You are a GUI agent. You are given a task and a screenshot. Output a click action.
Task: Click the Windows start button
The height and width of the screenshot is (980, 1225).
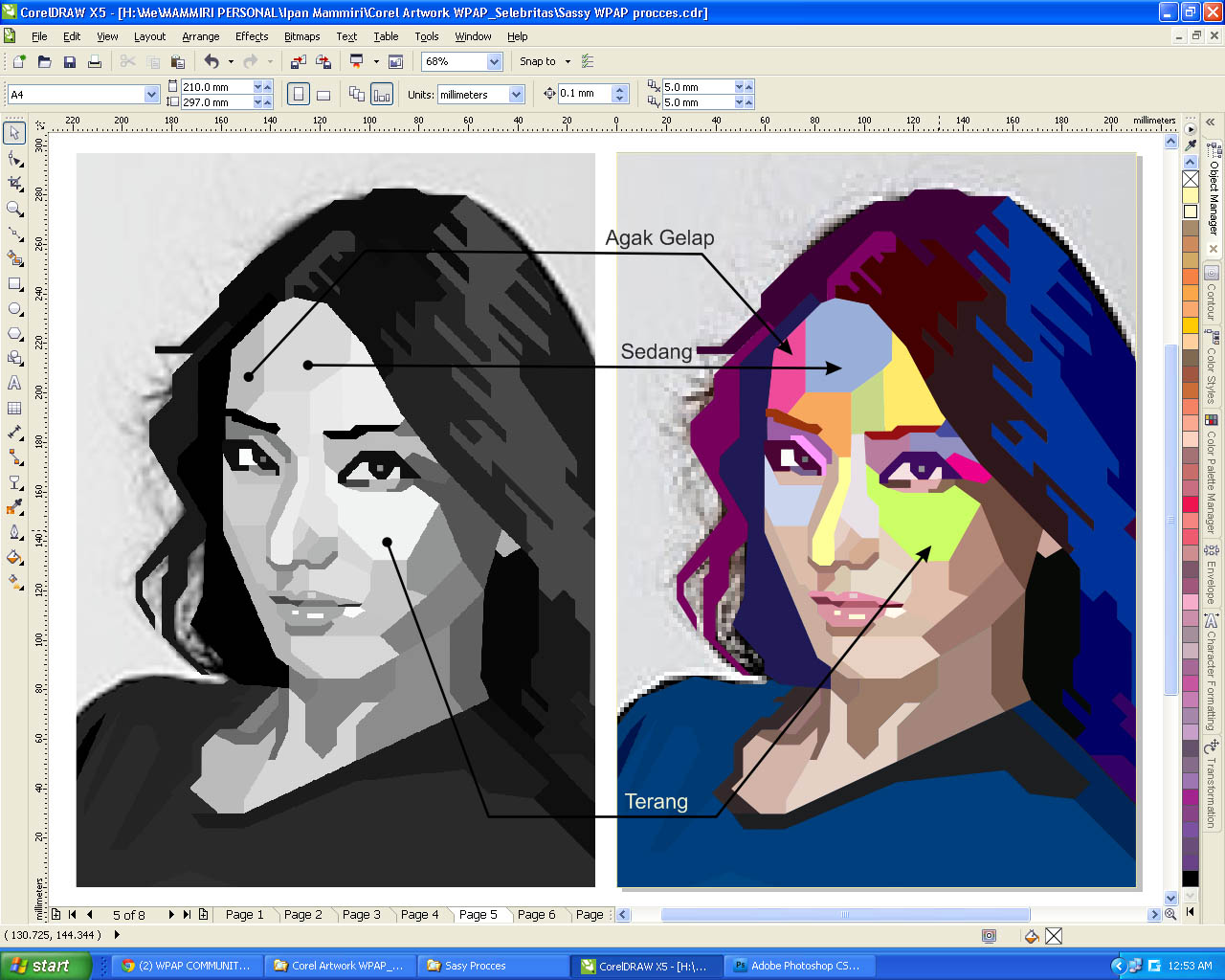46,966
